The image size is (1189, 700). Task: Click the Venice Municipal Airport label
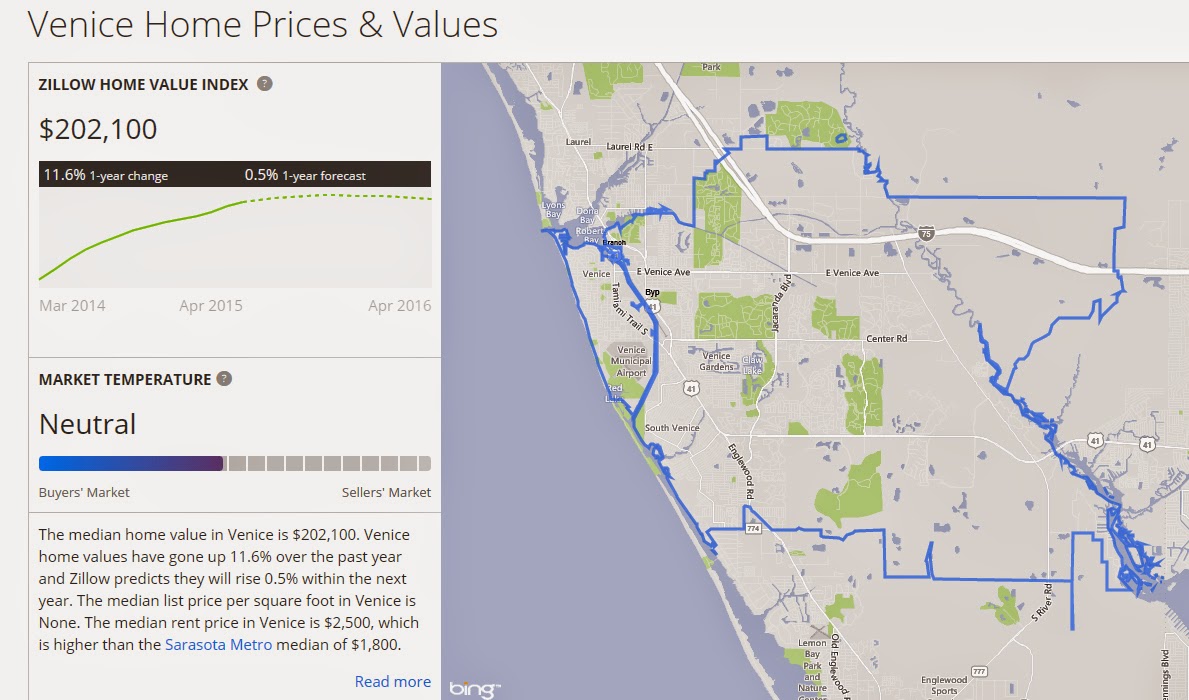click(x=631, y=360)
